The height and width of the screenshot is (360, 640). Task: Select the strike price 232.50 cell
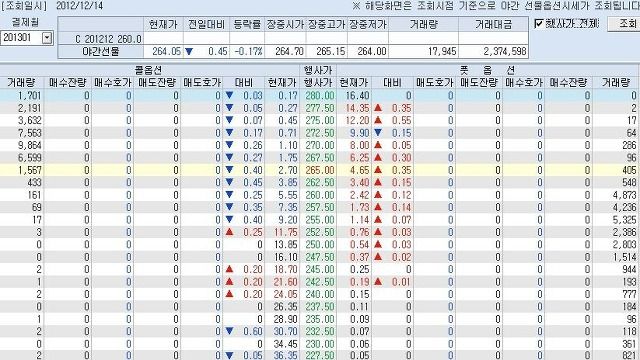point(319,331)
